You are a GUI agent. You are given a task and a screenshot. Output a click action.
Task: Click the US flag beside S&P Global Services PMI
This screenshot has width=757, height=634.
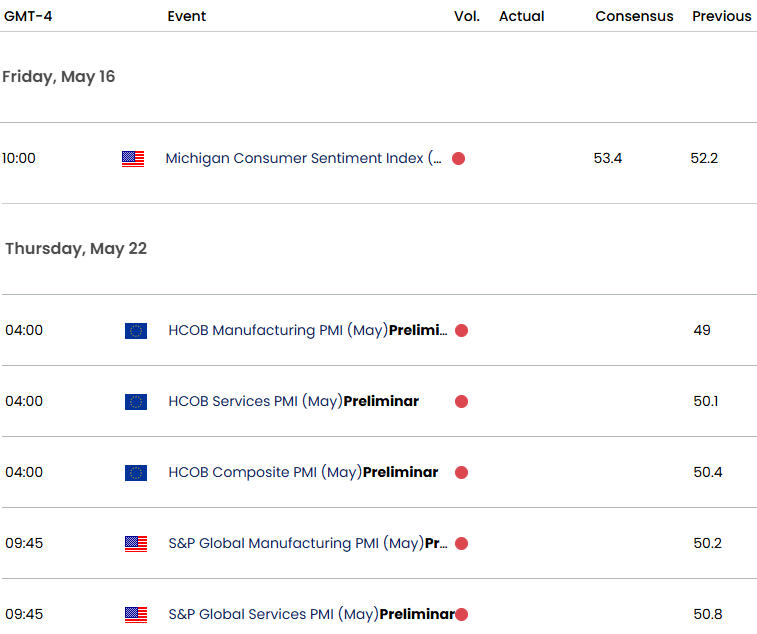[136, 614]
